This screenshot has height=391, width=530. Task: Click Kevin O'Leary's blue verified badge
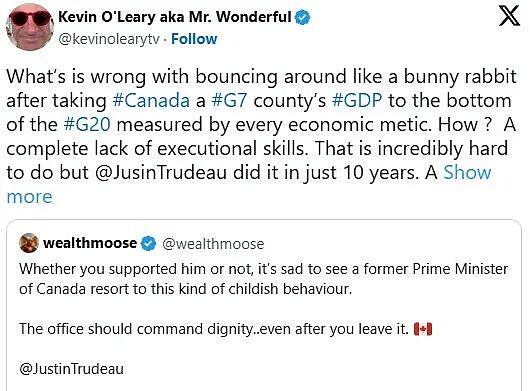303,17
